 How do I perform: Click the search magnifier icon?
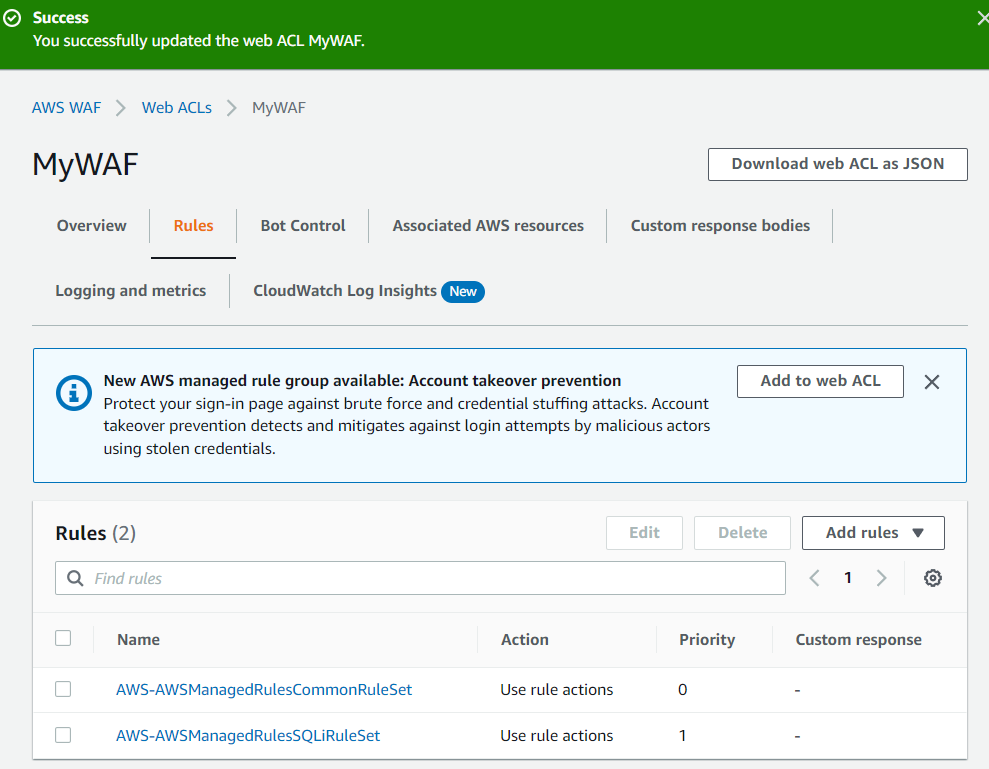pos(75,578)
